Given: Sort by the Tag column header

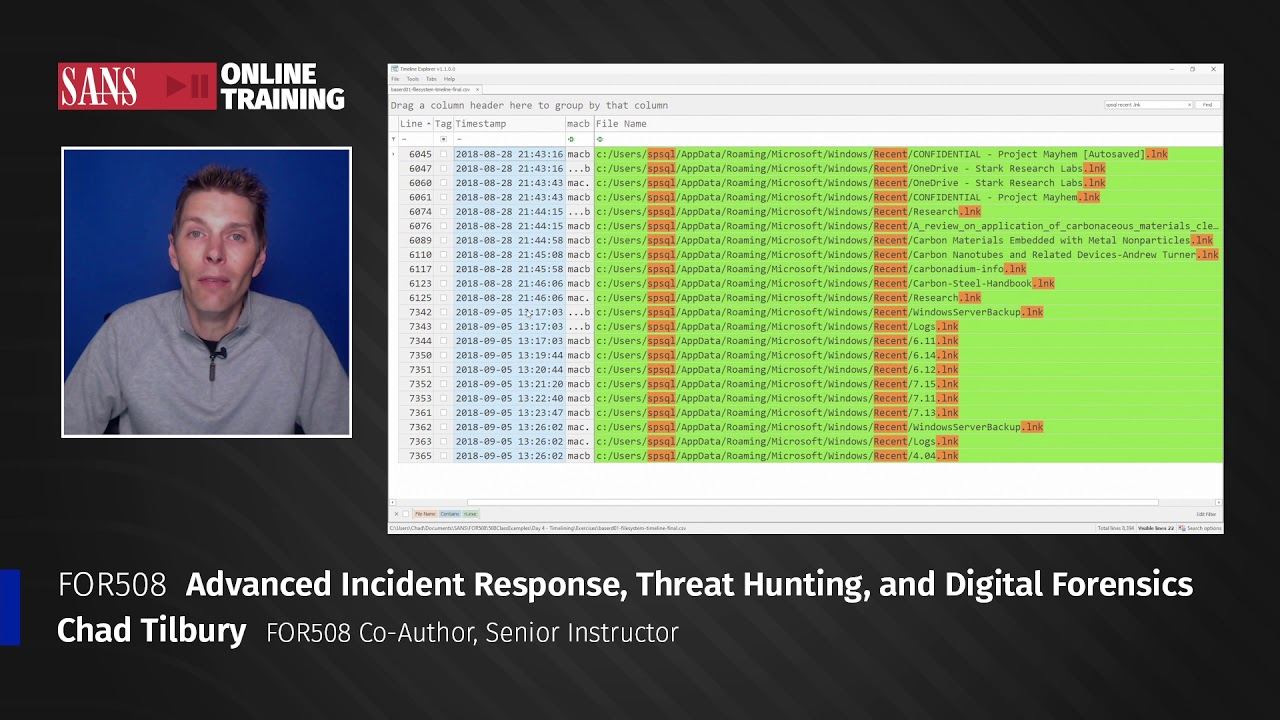Looking at the screenshot, I should pos(443,124).
